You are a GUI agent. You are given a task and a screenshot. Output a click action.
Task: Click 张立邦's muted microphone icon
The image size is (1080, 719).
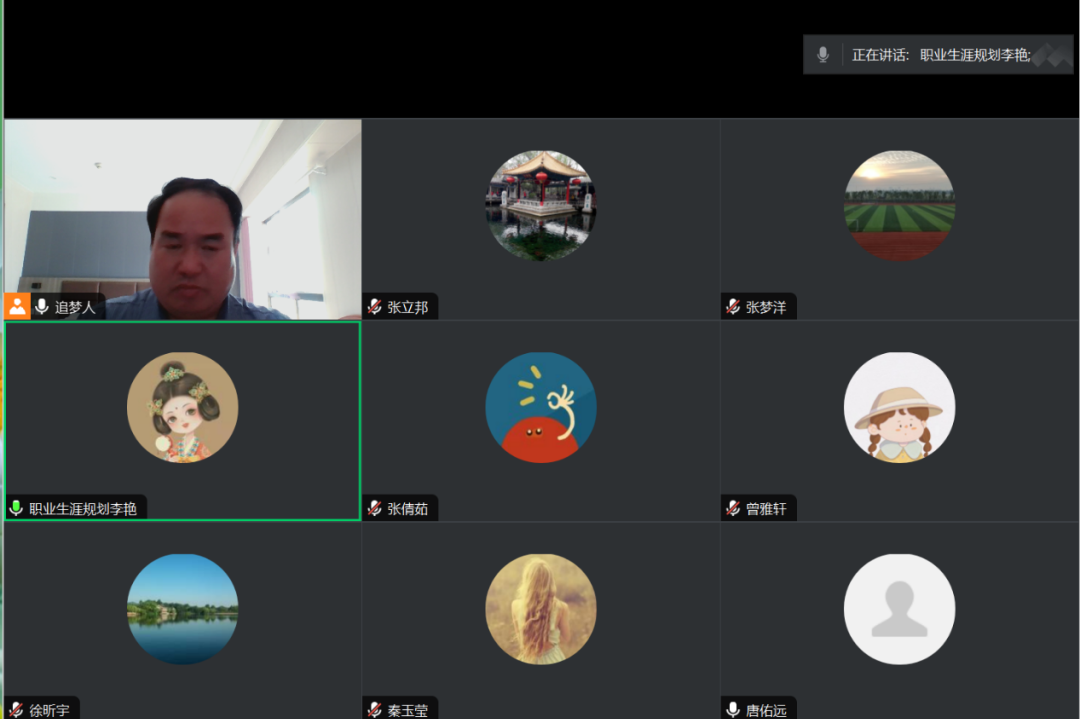(375, 307)
